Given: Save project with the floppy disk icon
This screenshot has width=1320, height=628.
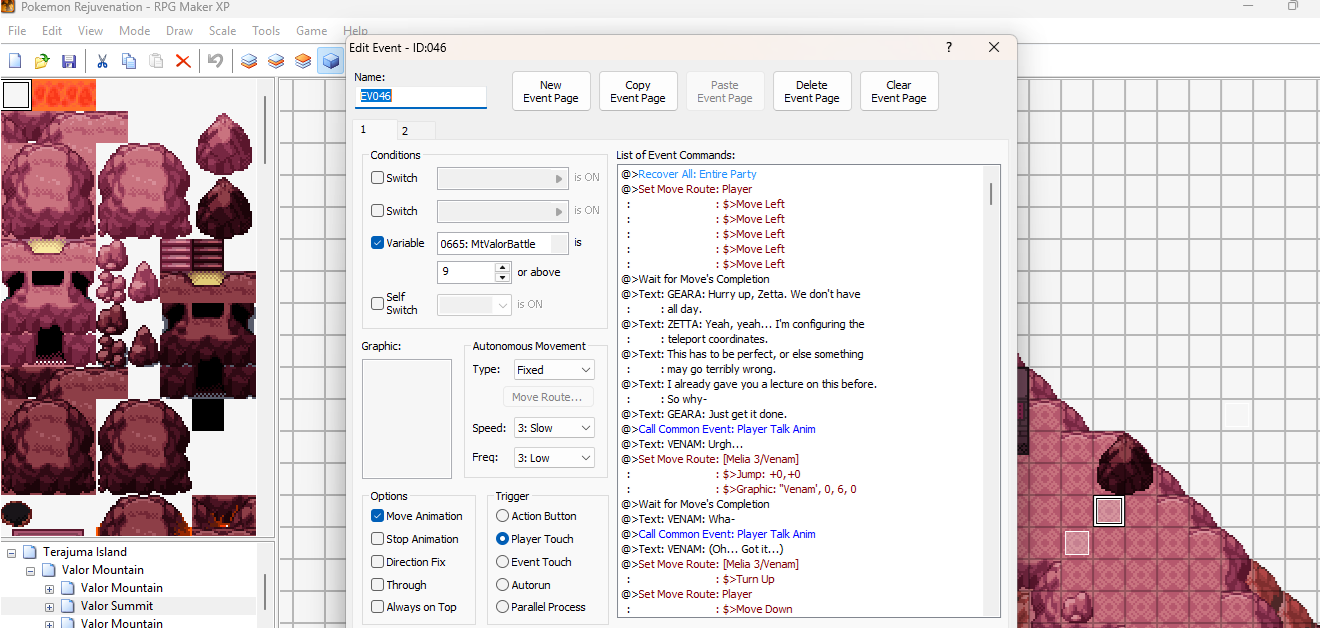Looking at the screenshot, I should click(69, 61).
